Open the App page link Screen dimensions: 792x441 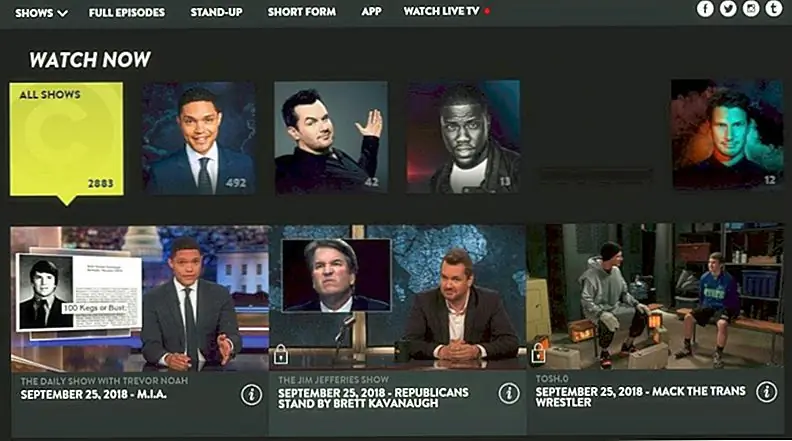pyautogui.click(x=371, y=11)
